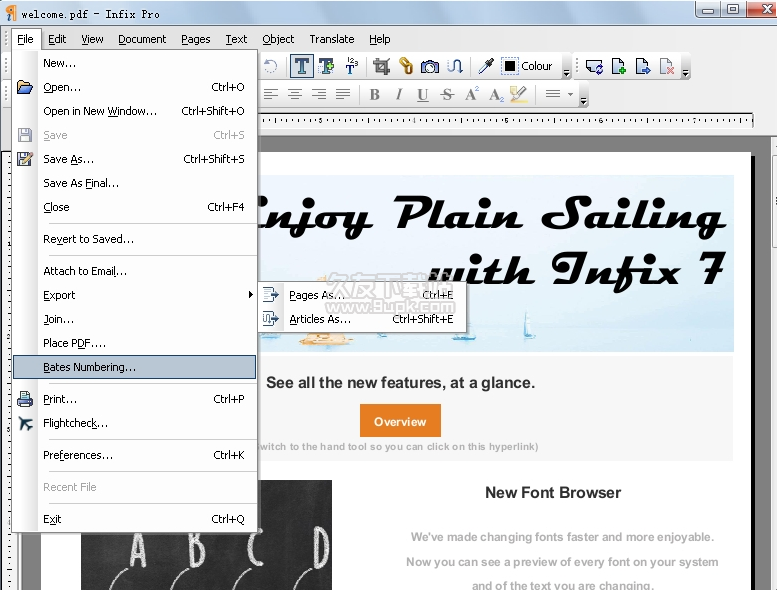The height and width of the screenshot is (590, 777).
Task: Click the undo rotate arrow icon
Action: pyautogui.click(x=271, y=66)
